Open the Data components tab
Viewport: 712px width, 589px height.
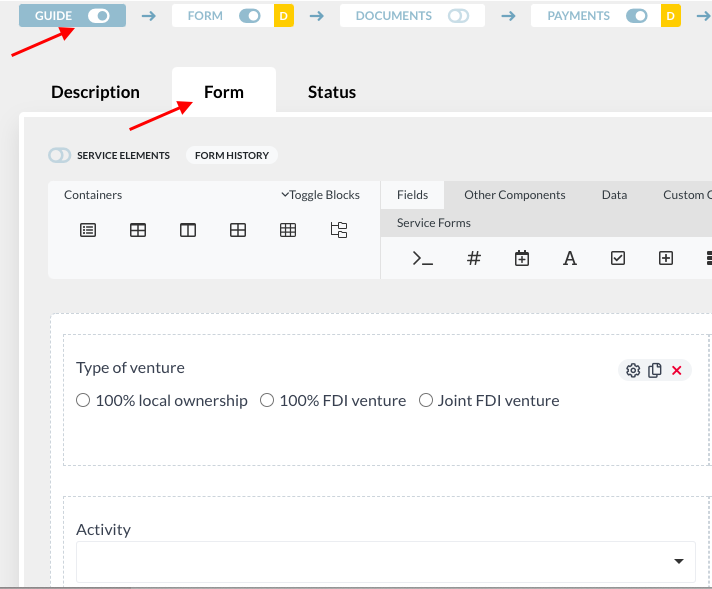click(x=614, y=195)
